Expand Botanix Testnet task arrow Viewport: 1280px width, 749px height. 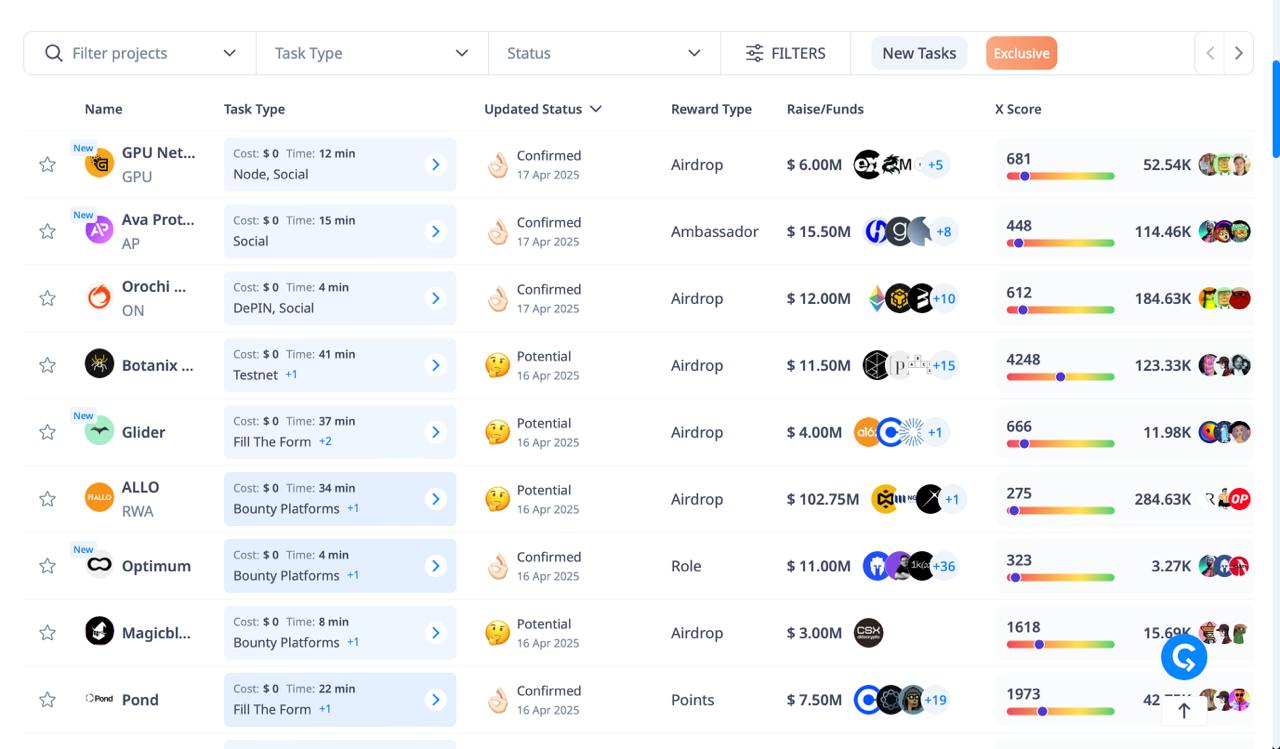click(435, 365)
